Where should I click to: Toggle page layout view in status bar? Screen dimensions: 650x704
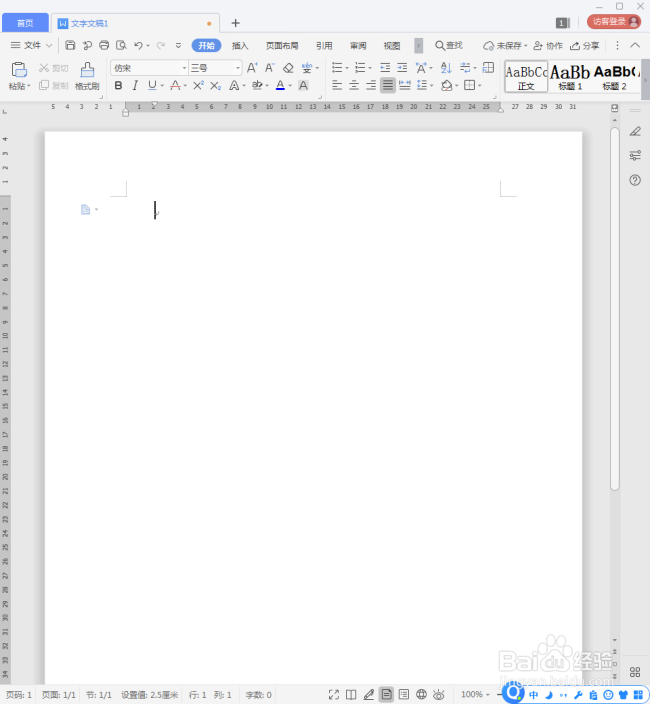(x=386, y=695)
